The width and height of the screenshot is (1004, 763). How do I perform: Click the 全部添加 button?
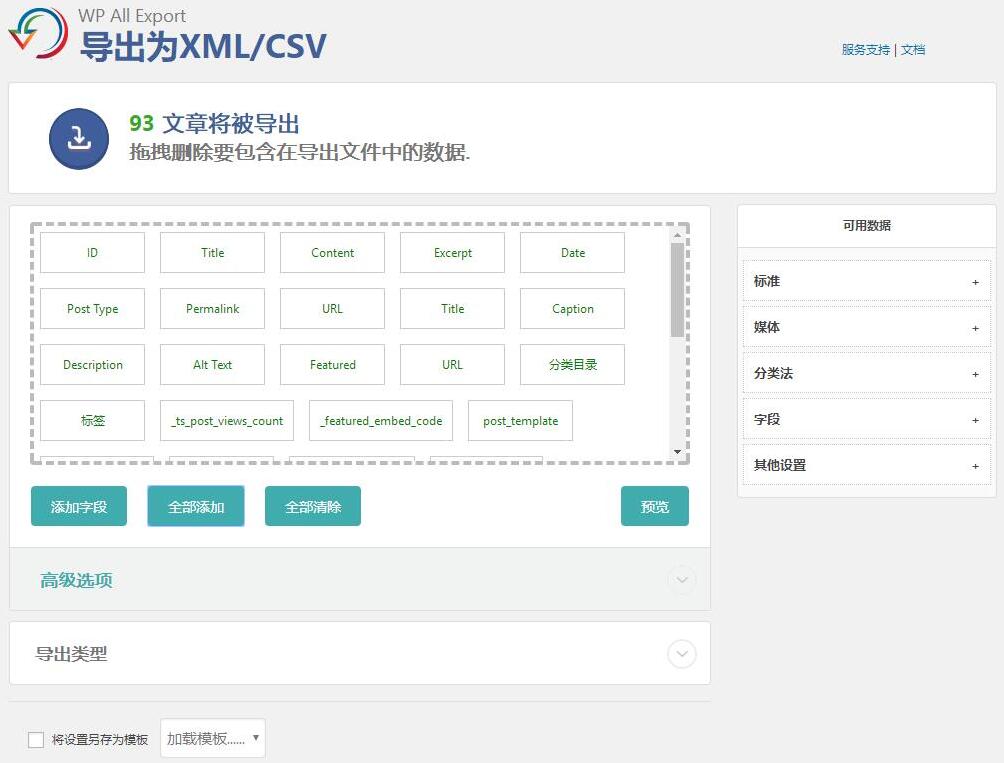coord(195,506)
